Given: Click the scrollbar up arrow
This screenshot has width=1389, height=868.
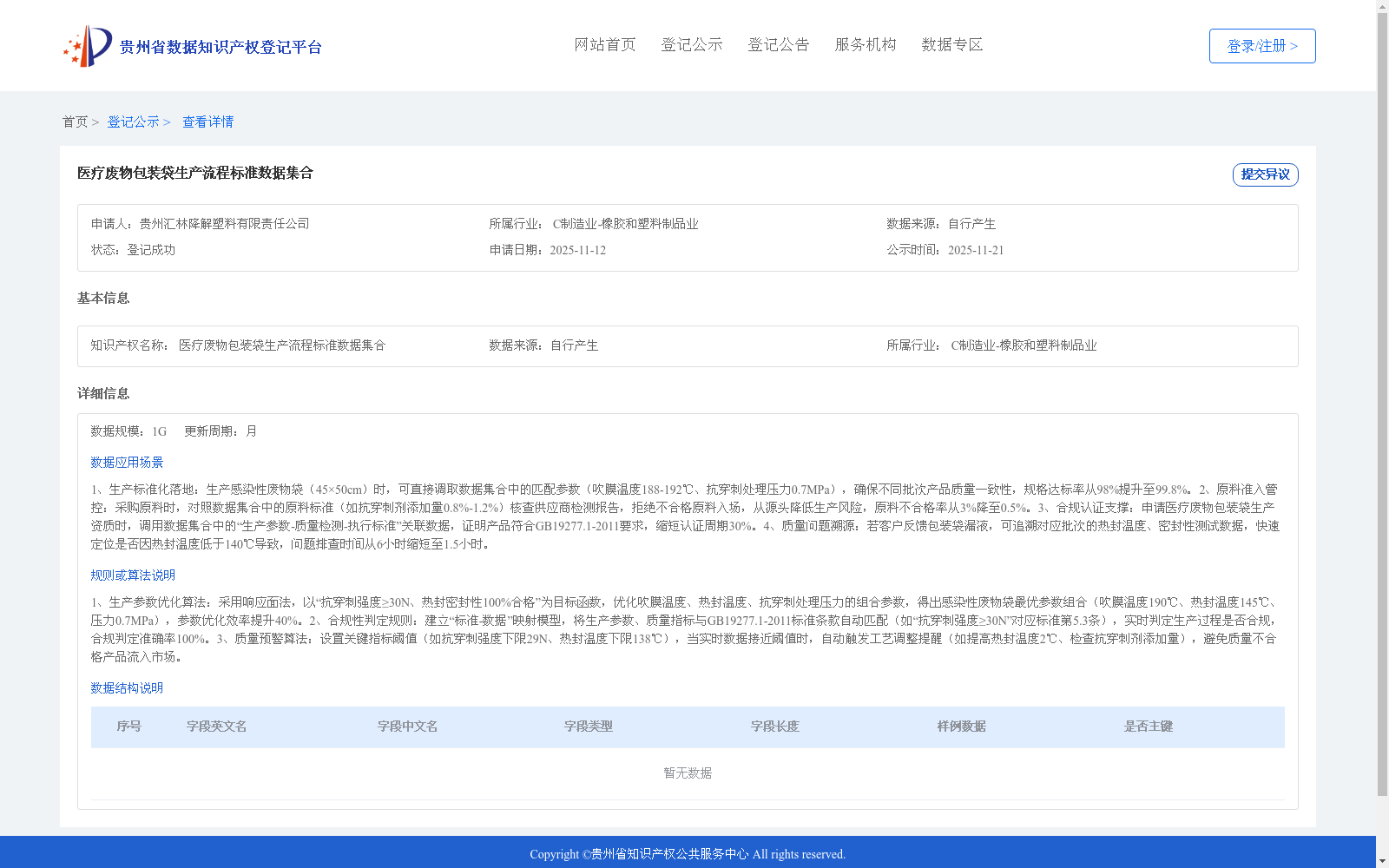Looking at the screenshot, I should 1382,6.
